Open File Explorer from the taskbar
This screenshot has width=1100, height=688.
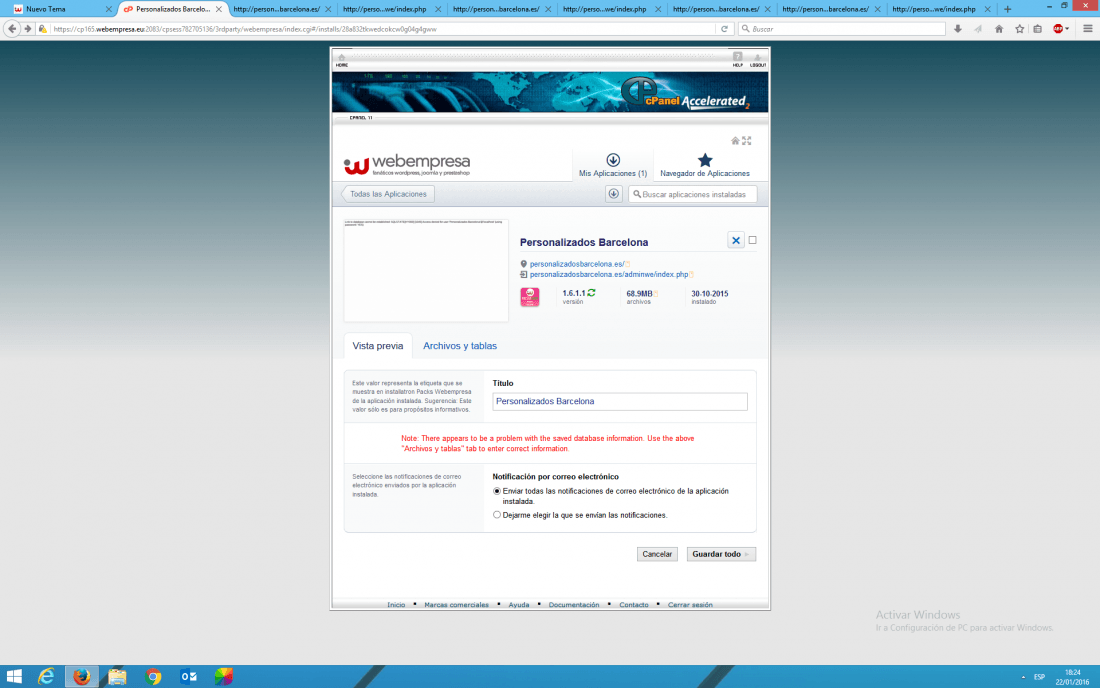(117, 676)
